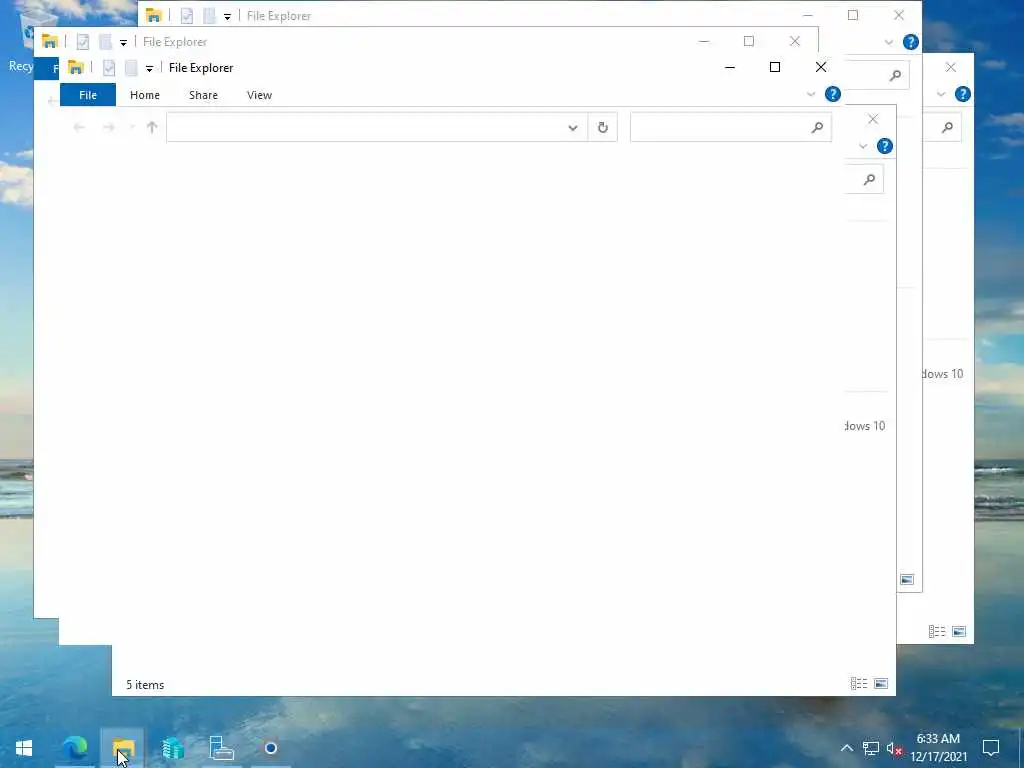Screen dimensions: 1024x768
Task: Switch to details view beside the '5 items' status bar
Action: pyautogui.click(x=859, y=684)
